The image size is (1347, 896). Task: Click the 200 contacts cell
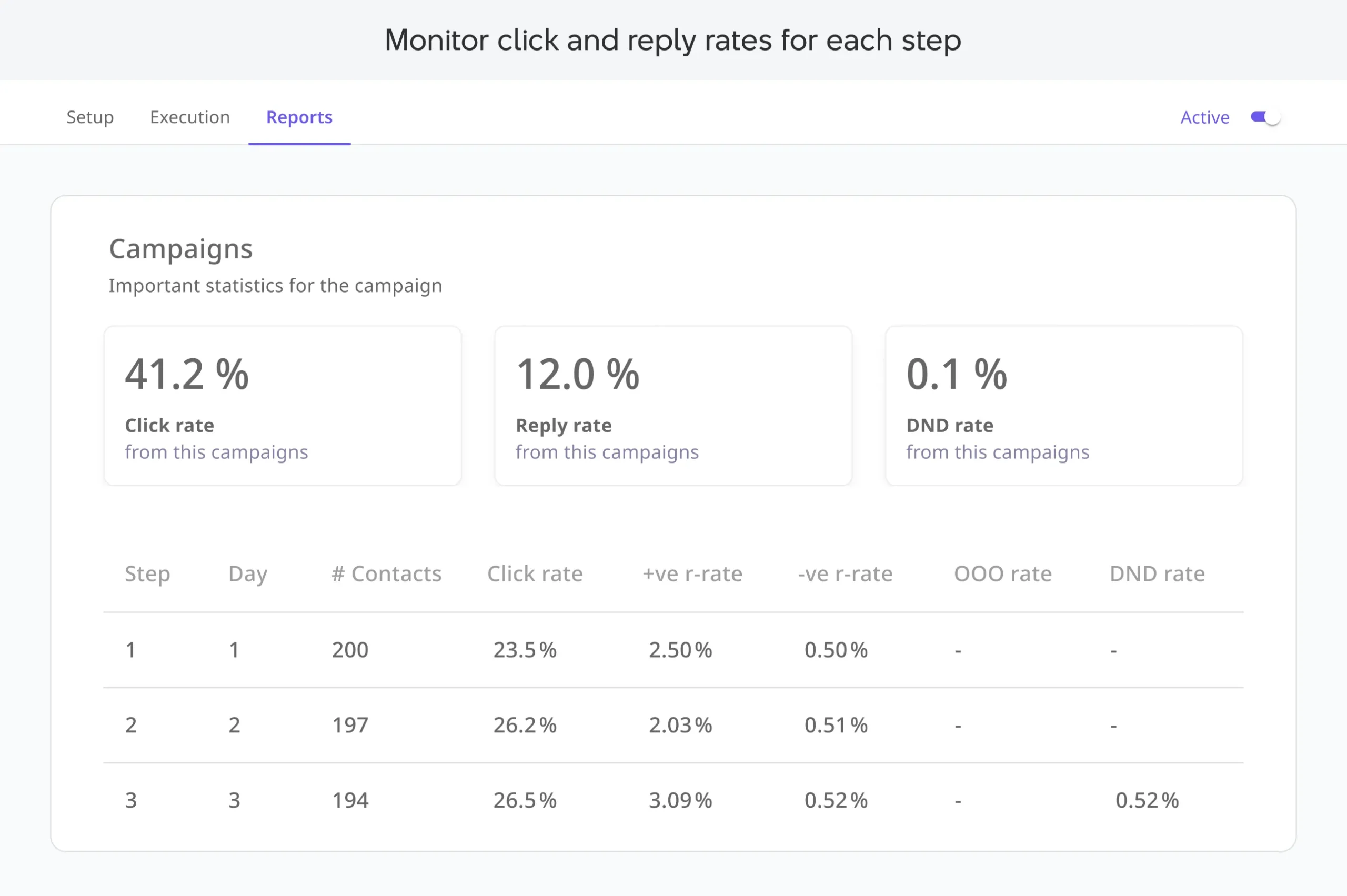tap(350, 650)
